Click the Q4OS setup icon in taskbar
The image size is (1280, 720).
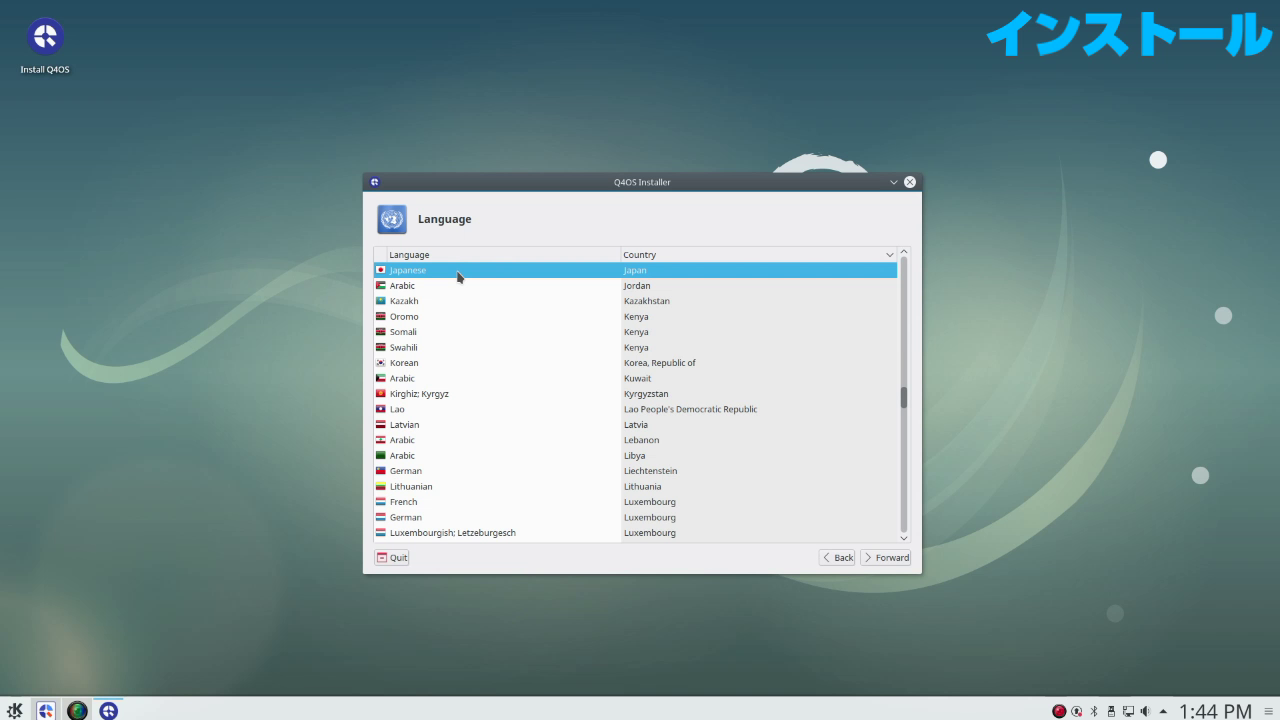click(45, 711)
